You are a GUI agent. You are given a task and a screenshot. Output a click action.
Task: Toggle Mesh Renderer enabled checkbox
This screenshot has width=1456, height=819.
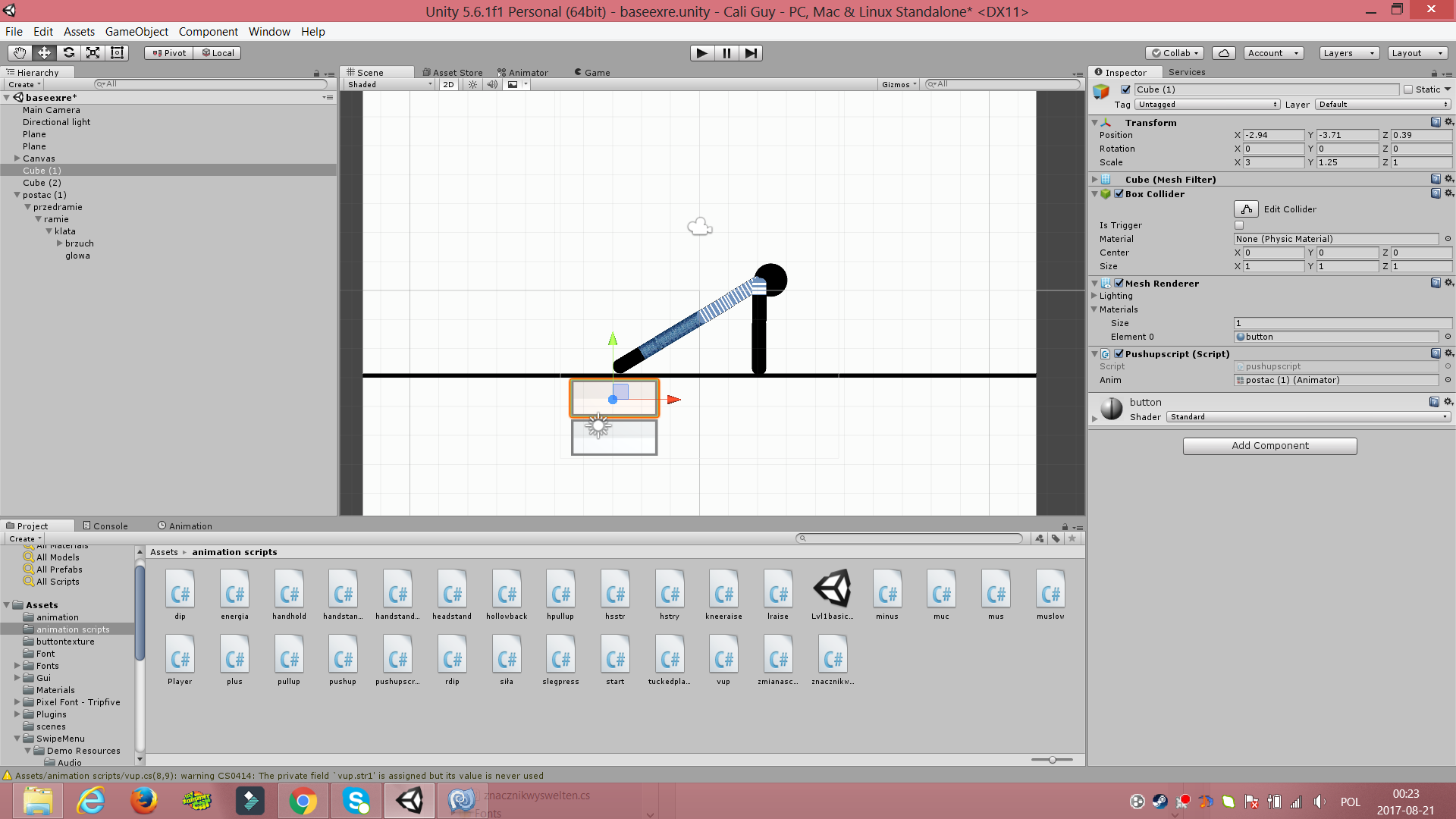[1119, 283]
